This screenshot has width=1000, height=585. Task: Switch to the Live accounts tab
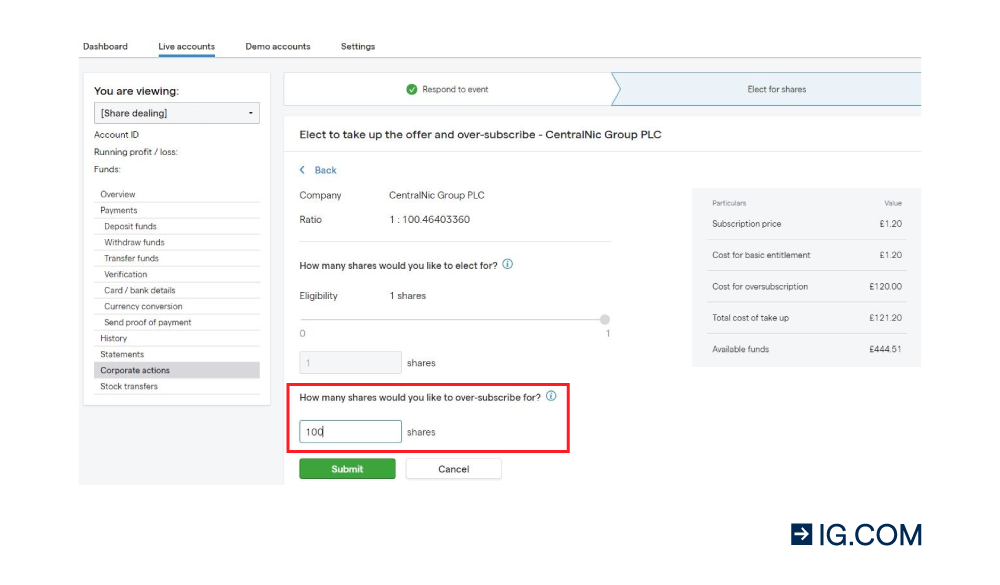(x=186, y=47)
